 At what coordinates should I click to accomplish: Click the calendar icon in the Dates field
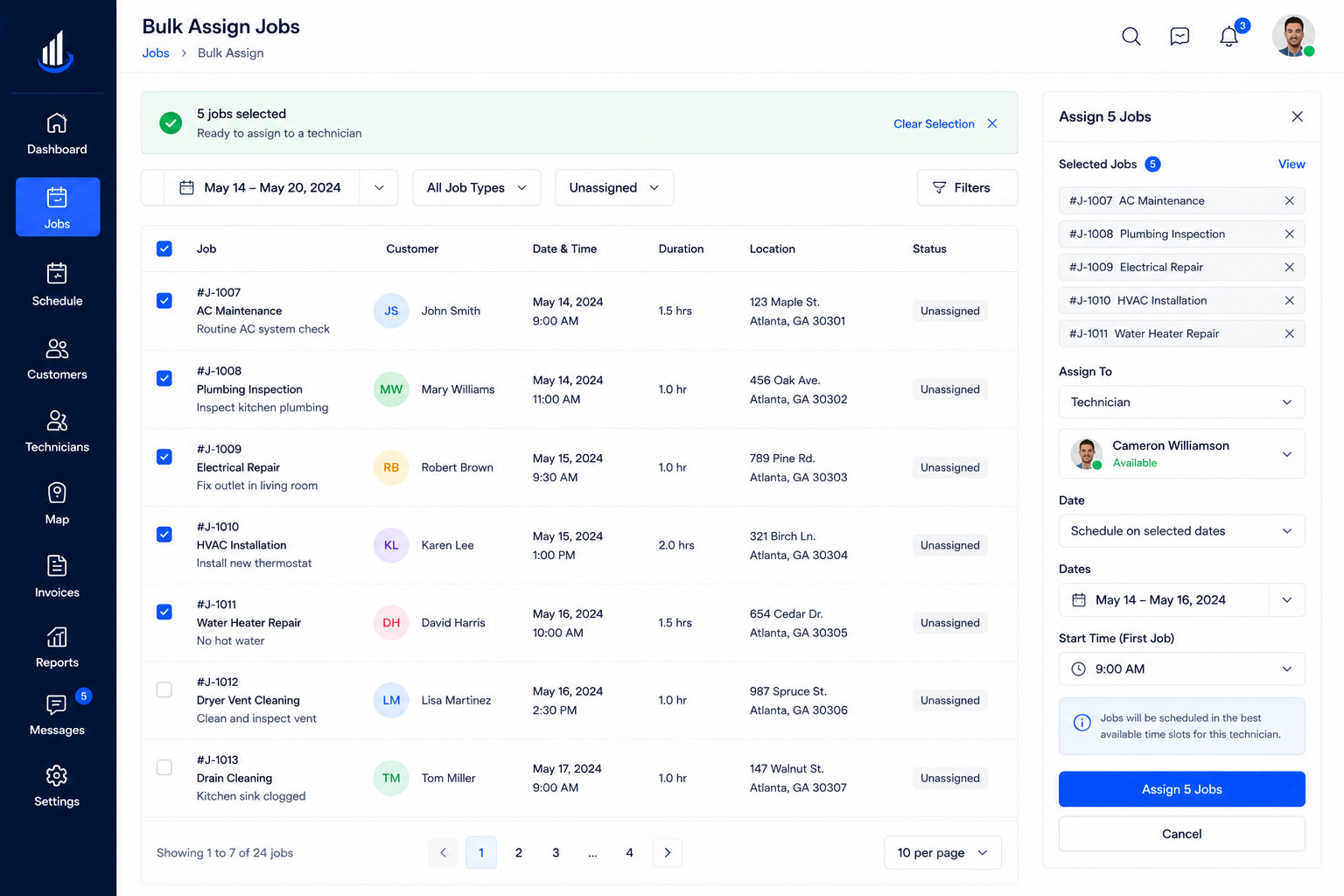point(1079,599)
